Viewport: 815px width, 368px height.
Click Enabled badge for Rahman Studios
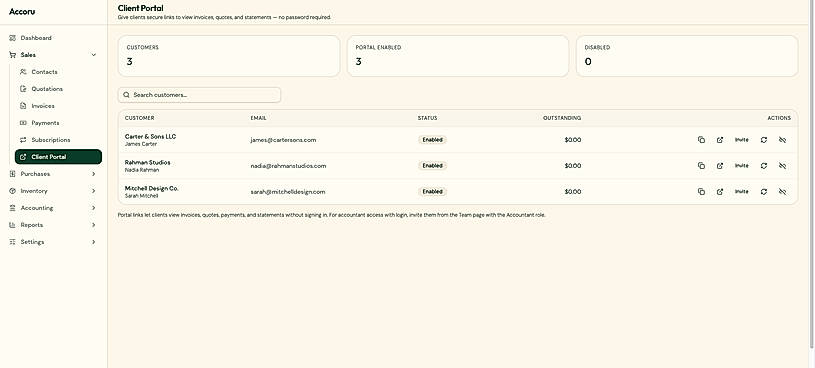point(432,166)
